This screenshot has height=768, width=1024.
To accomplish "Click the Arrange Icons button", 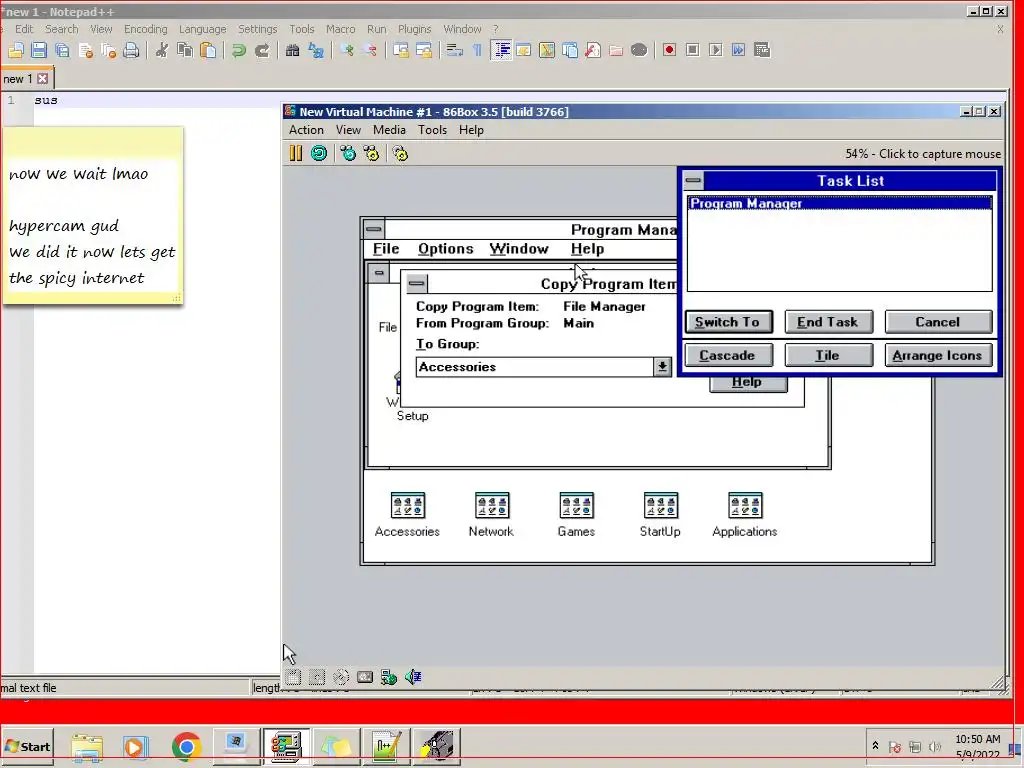I will [938, 355].
